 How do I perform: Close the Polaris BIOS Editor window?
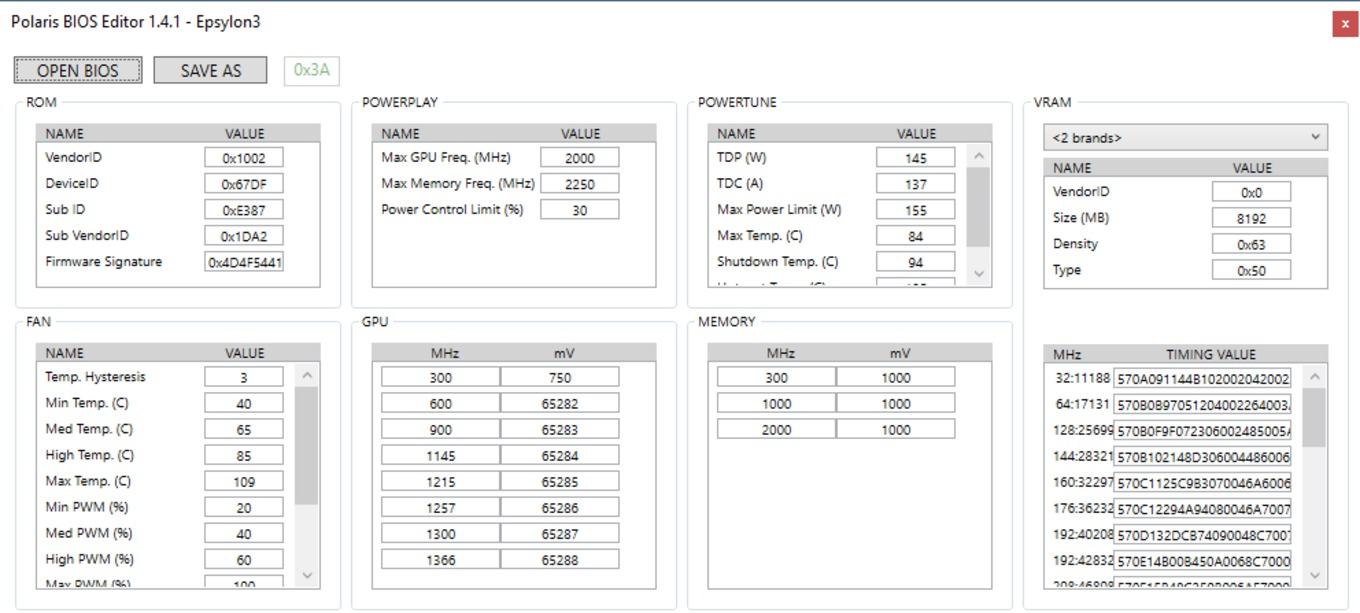[1345, 24]
